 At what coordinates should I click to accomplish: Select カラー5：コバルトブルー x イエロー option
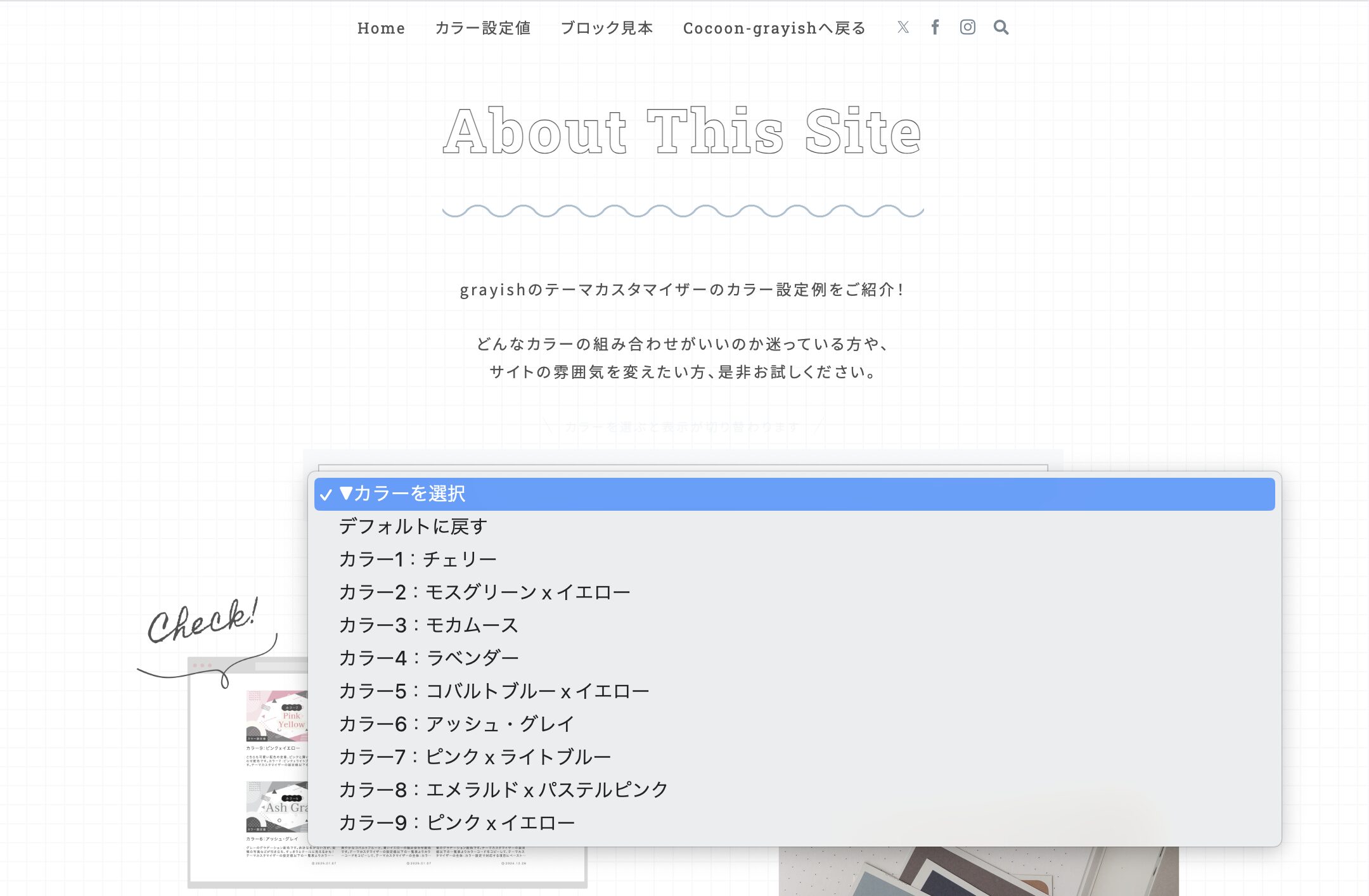[x=794, y=691]
